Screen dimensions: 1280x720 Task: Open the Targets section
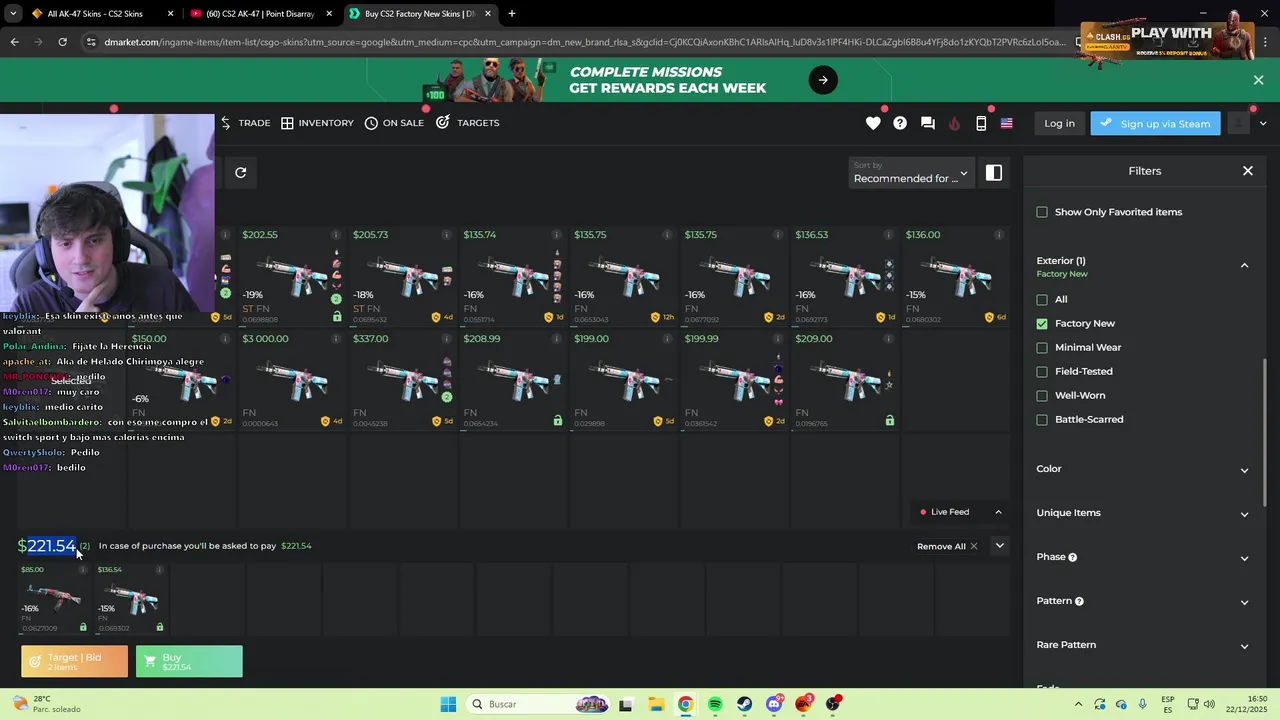[x=467, y=123]
